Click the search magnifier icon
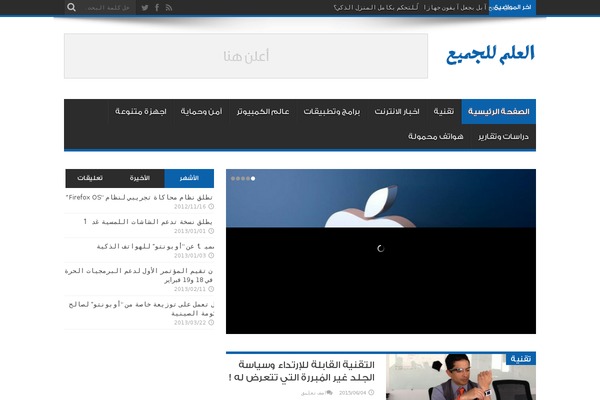The width and height of the screenshot is (600, 400). coord(72,7)
